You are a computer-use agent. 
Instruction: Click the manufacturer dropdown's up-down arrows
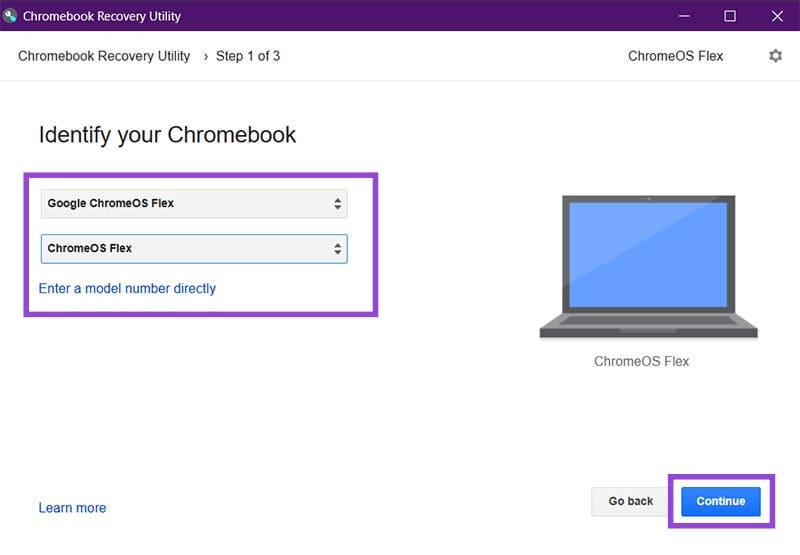click(x=338, y=203)
